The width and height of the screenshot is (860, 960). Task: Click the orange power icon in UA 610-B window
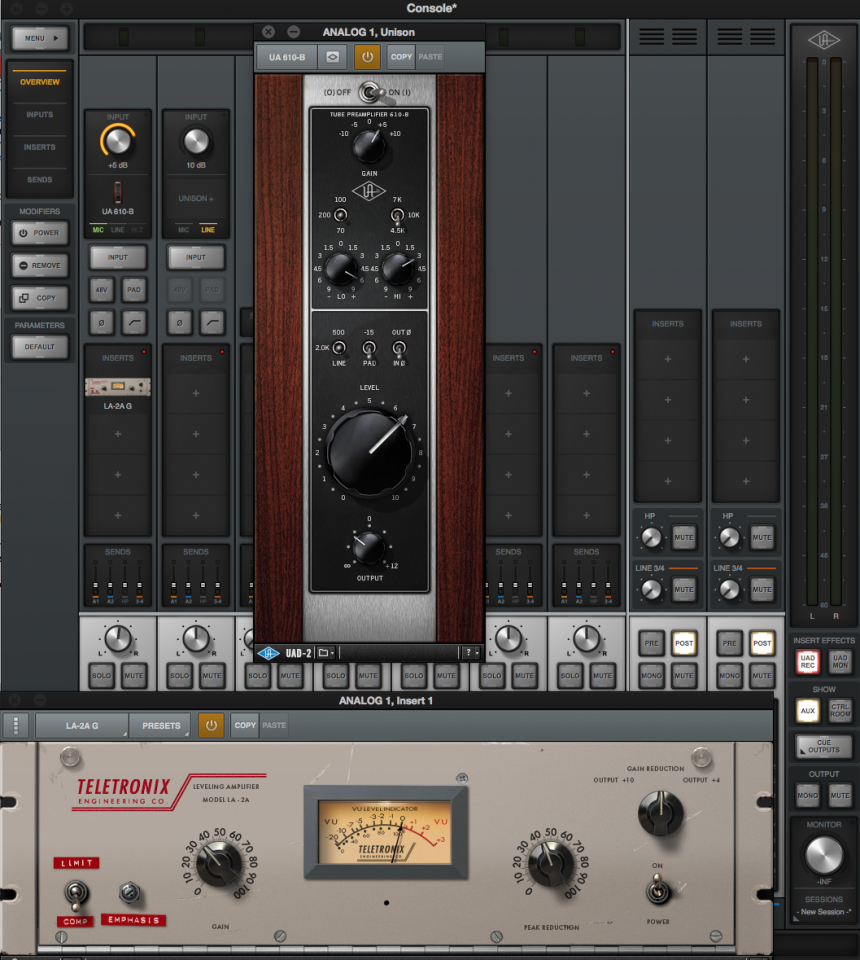point(367,57)
